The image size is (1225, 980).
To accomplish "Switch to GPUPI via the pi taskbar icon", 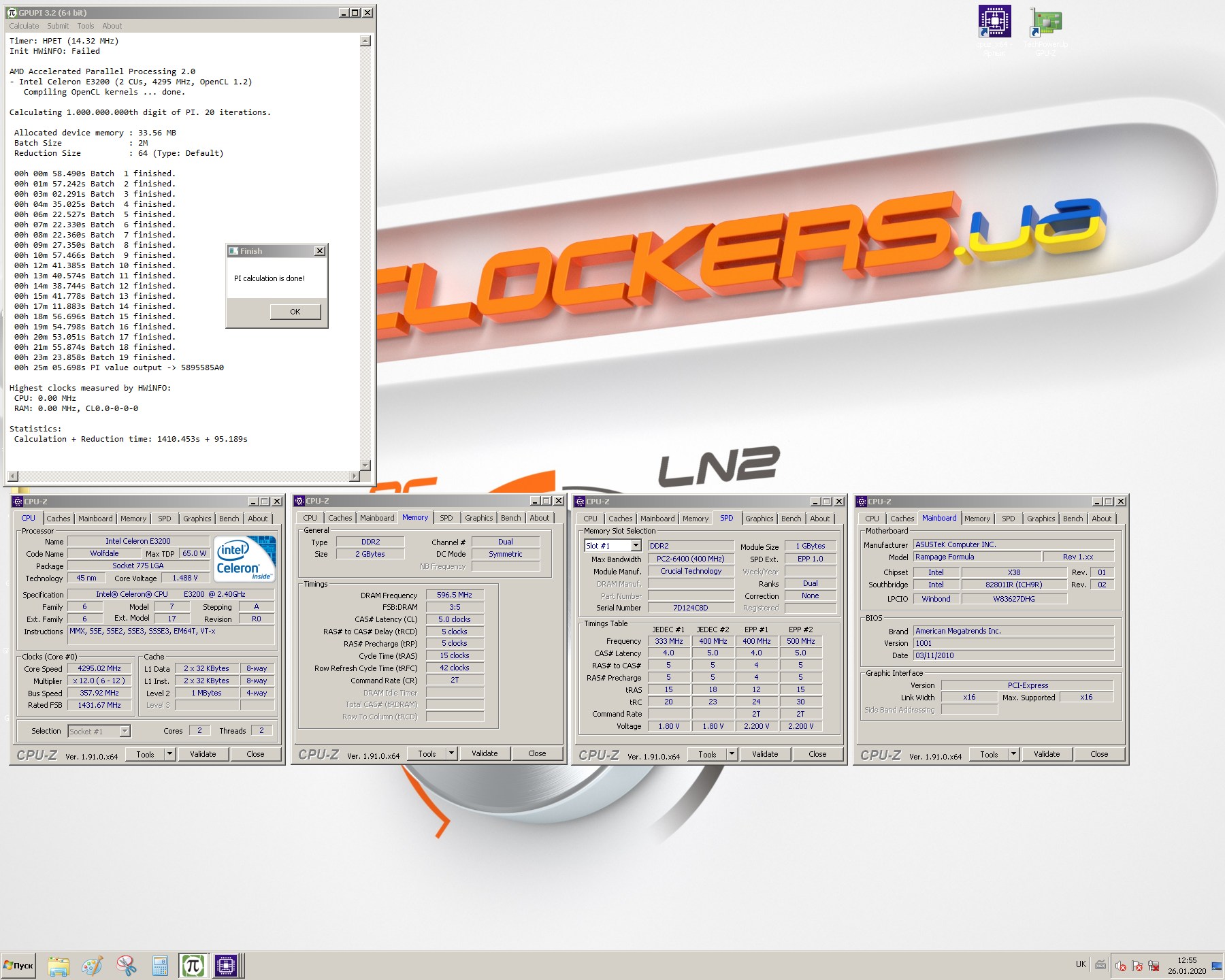I will pyautogui.click(x=193, y=966).
